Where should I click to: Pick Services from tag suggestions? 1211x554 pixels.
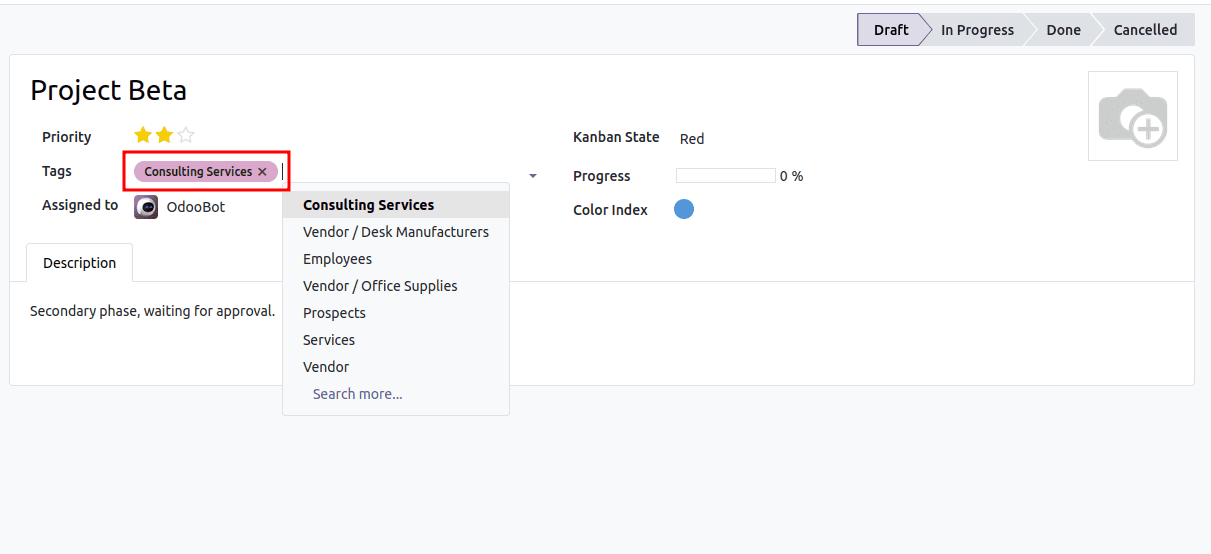[396, 340]
